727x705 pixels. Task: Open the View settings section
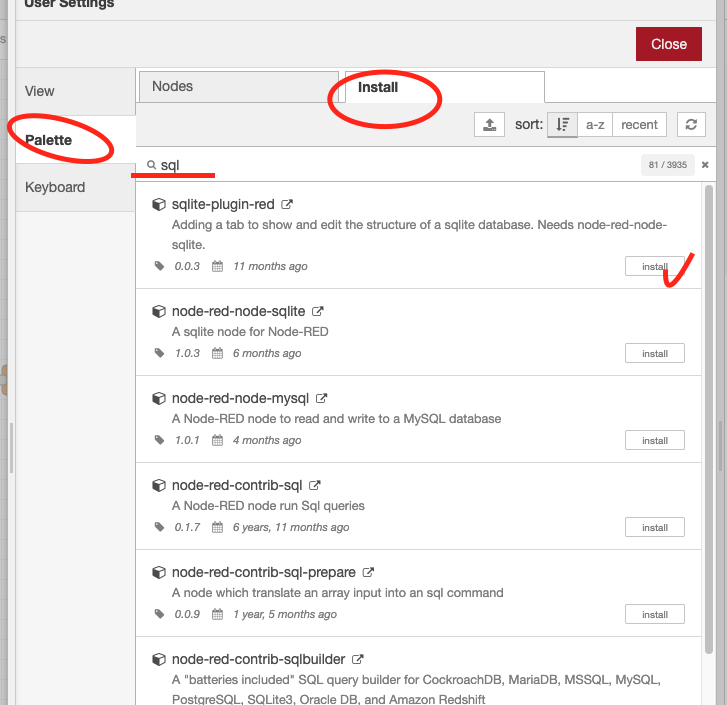75,91
